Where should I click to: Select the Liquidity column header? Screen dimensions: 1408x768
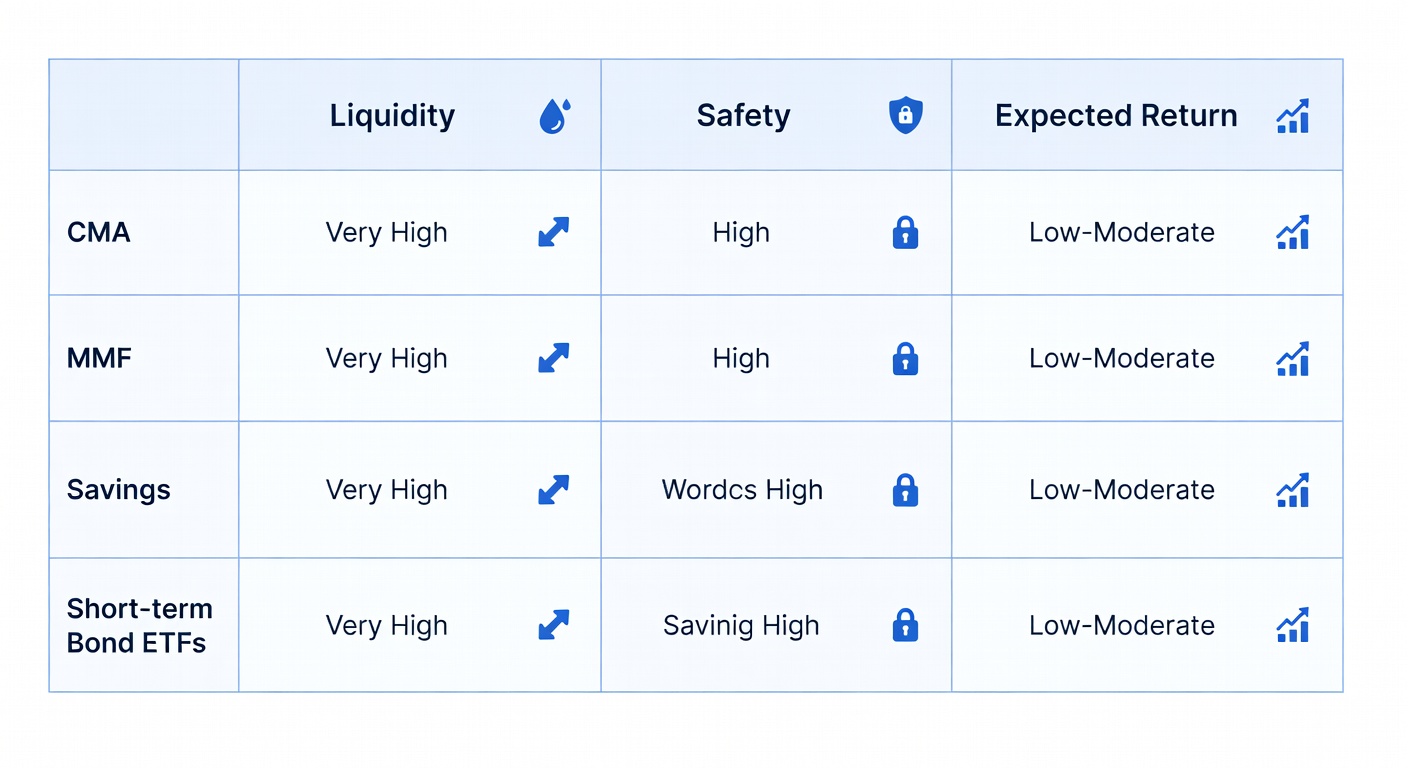coord(392,116)
